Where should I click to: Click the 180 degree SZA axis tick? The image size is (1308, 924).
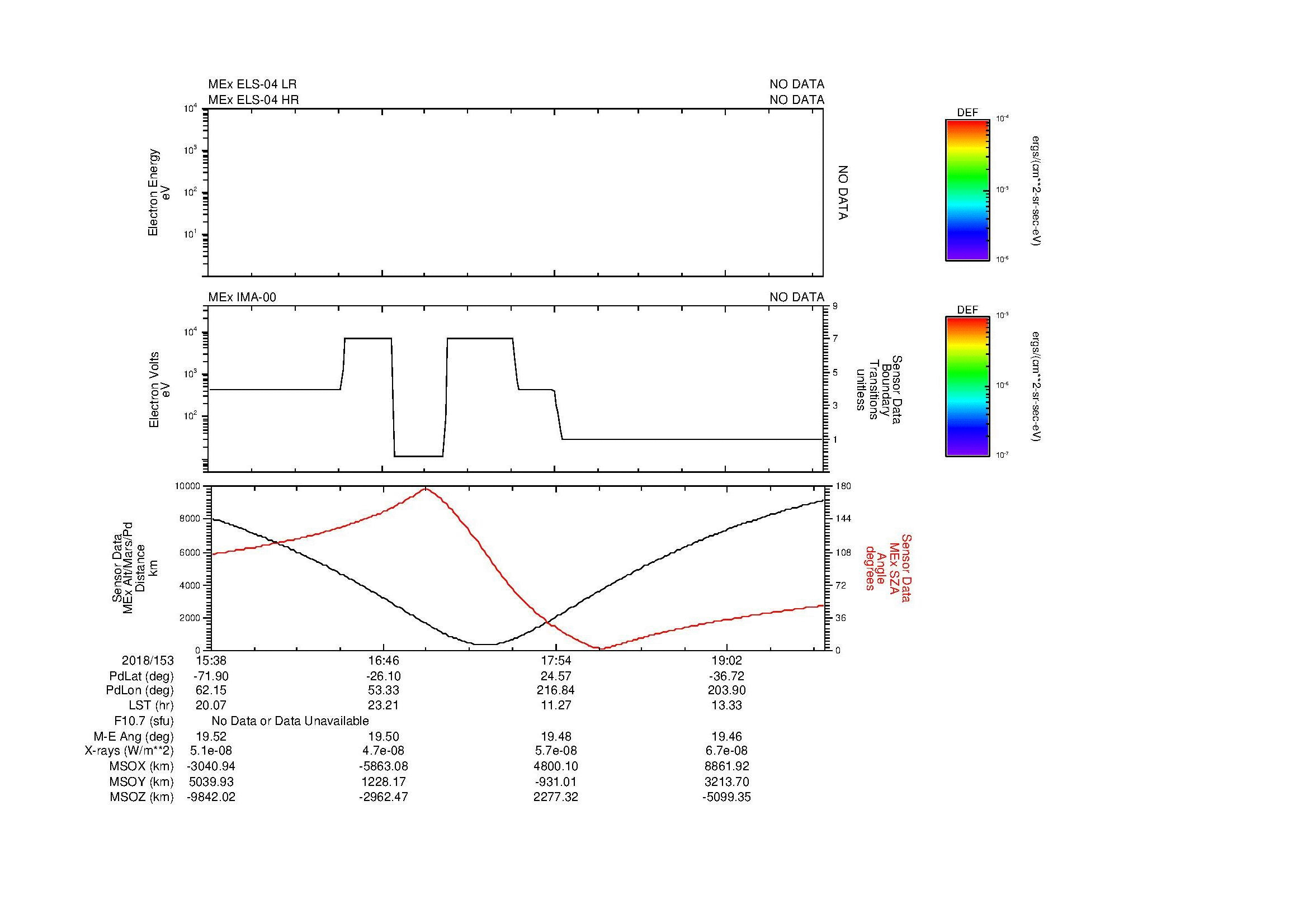(x=843, y=486)
